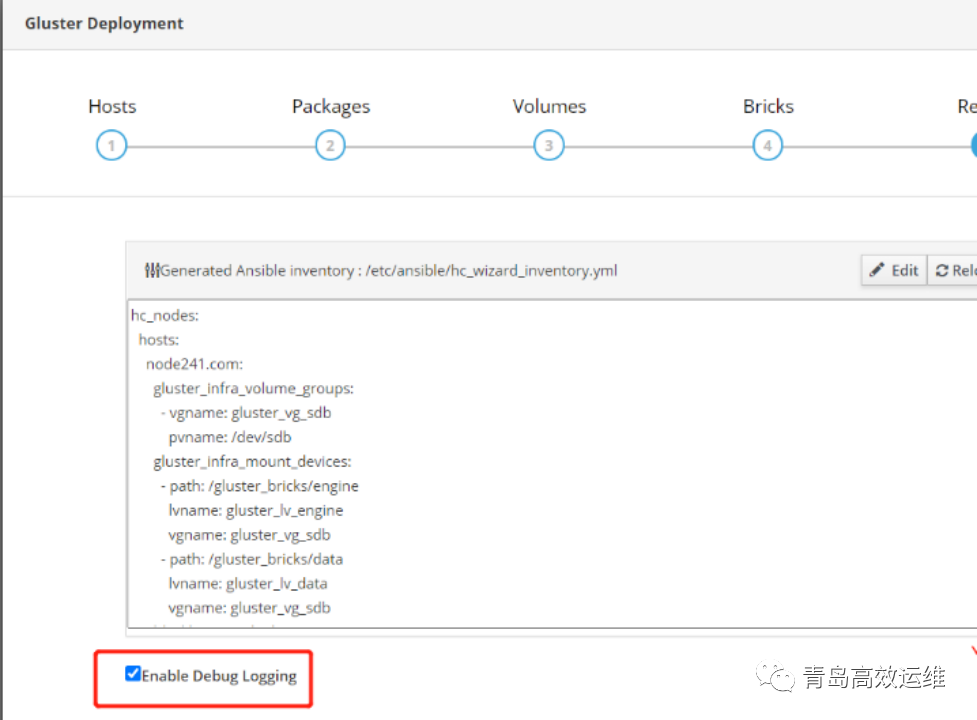Click the node241.com line in the inventory
This screenshot has height=720, width=977.
coord(194,363)
